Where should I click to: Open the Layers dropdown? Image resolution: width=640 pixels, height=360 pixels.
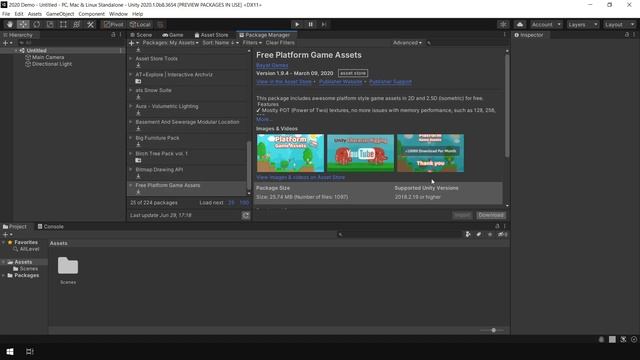point(582,24)
